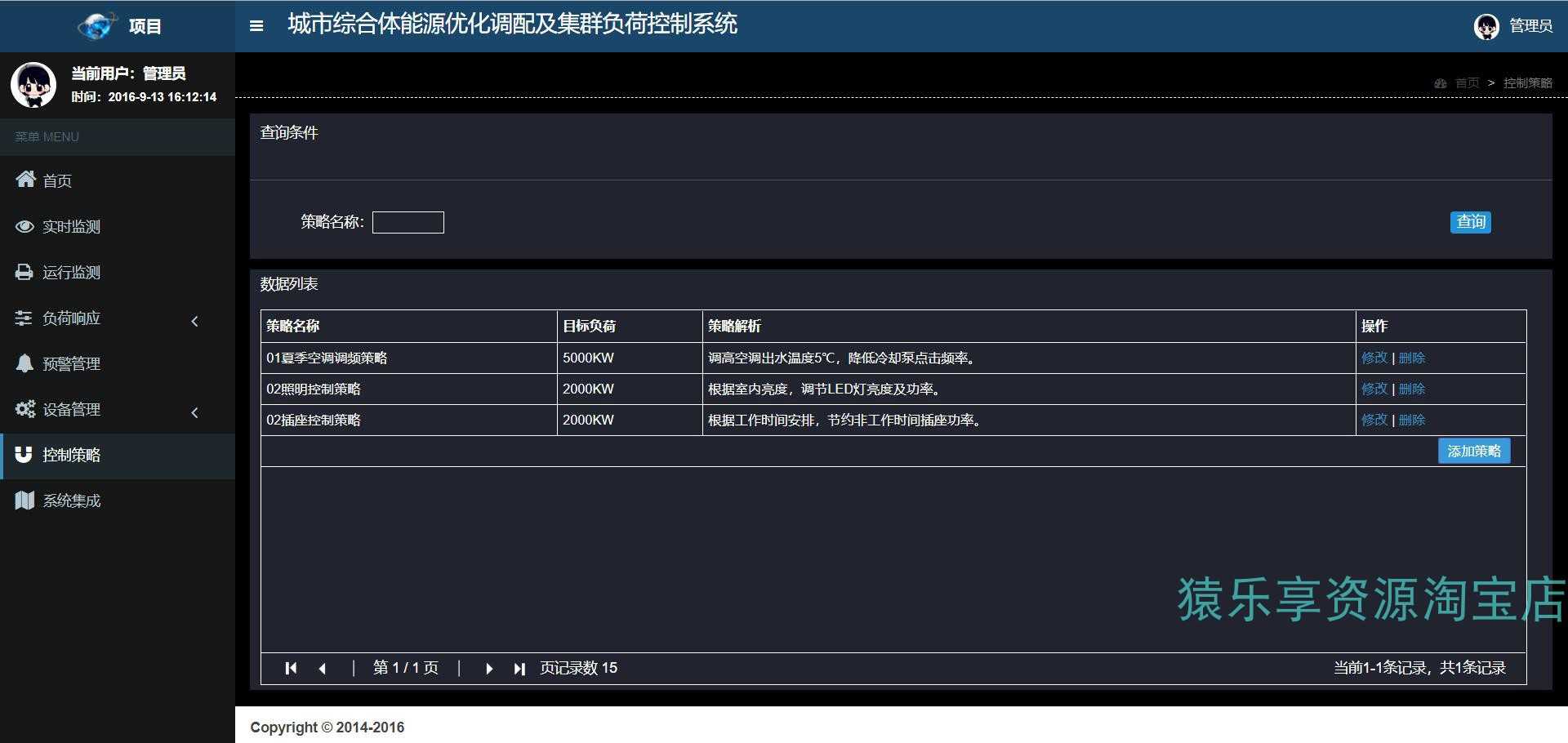Click 2000KW in the 02插座控制策略 row
The width and height of the screenshot is (1568, 743).
[x=630, y=420]
